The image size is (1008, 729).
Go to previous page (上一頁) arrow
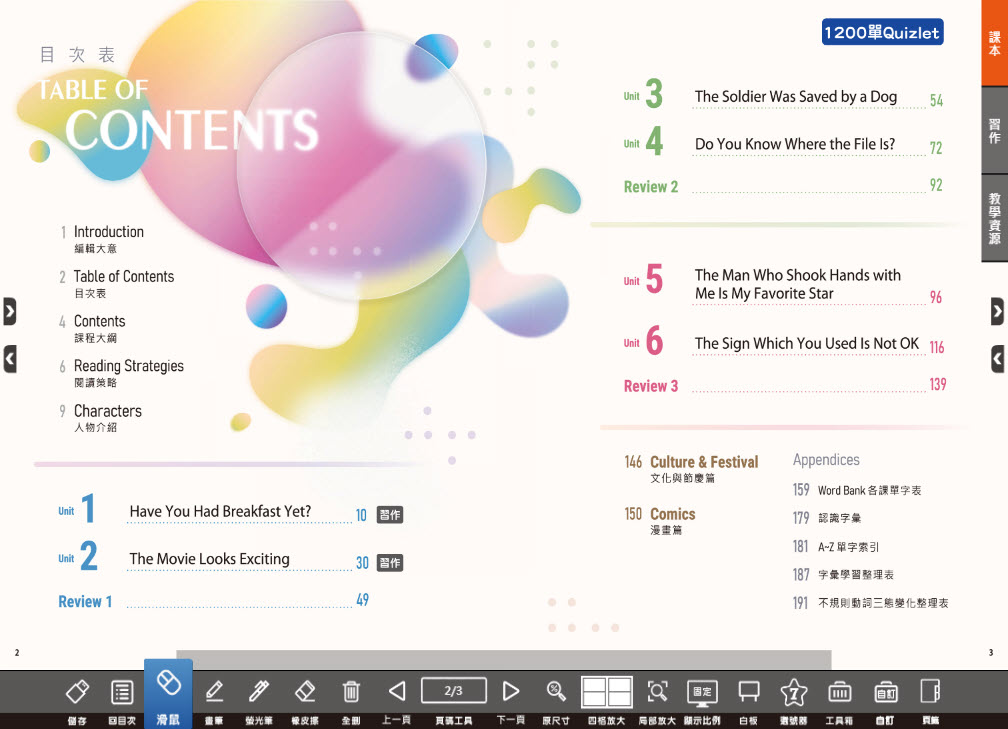397,691
